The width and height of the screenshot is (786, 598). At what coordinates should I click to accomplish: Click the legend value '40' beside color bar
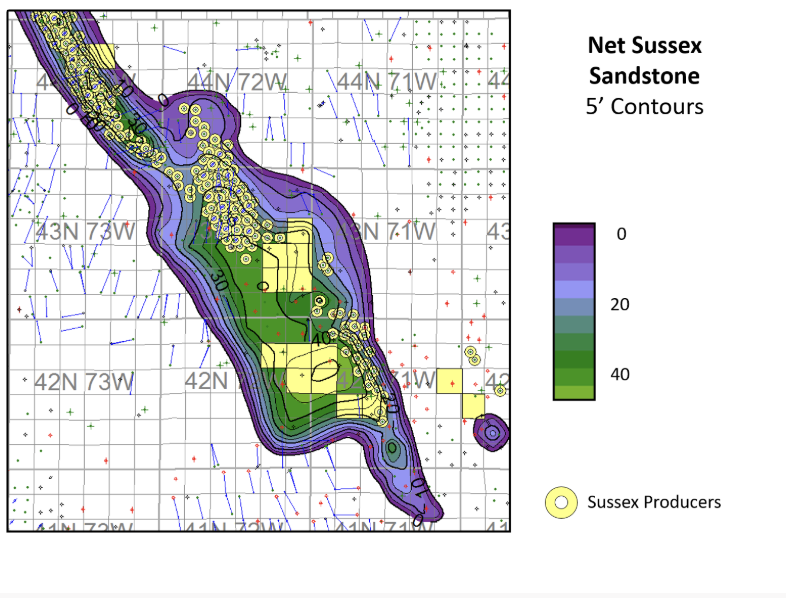(x=620, y=374)
